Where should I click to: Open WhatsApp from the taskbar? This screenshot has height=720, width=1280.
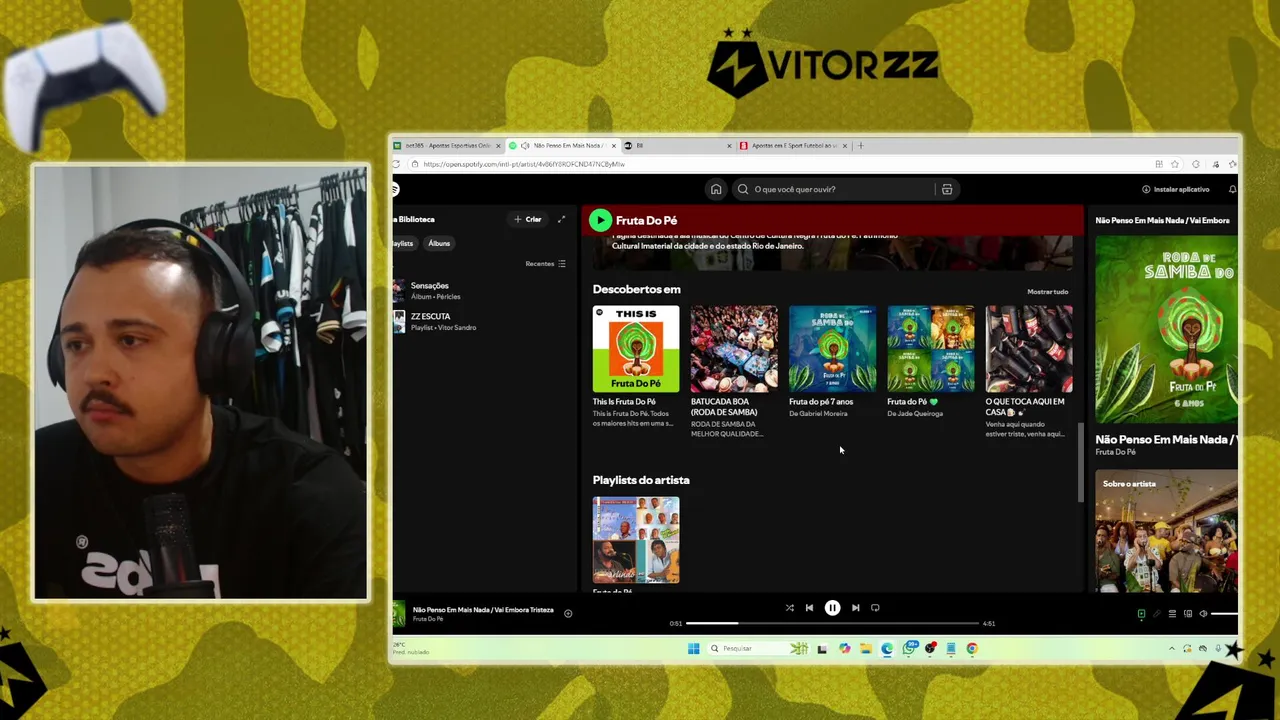909,648
